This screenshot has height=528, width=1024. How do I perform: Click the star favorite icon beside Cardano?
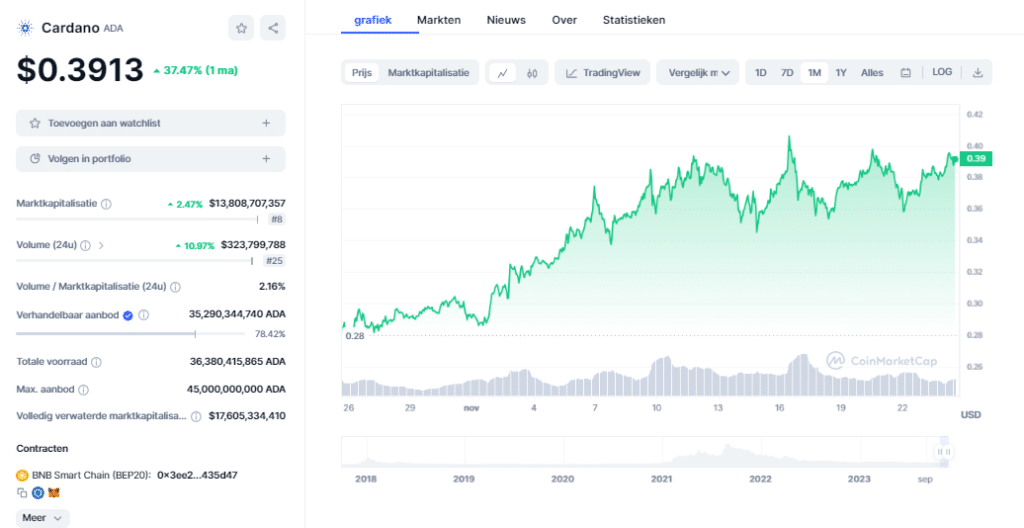tap(241, 28)
